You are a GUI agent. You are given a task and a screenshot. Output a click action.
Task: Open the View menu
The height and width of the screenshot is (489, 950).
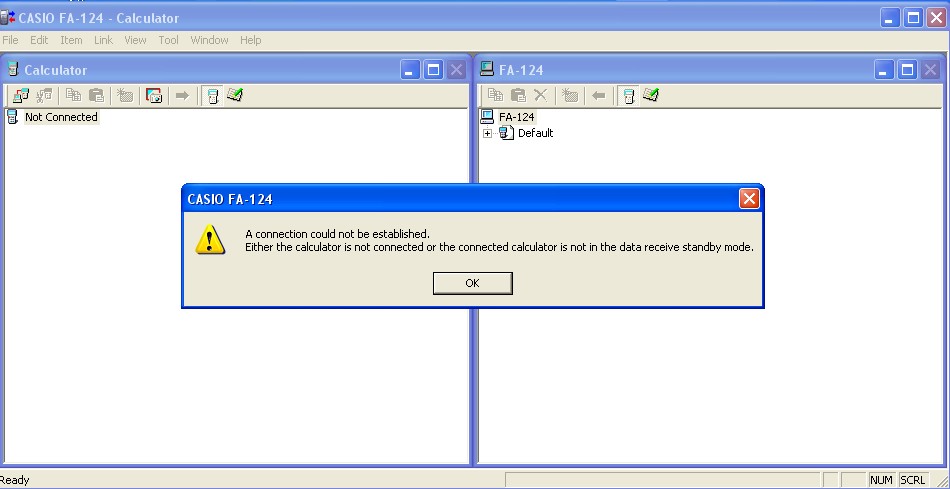[135, 40]
